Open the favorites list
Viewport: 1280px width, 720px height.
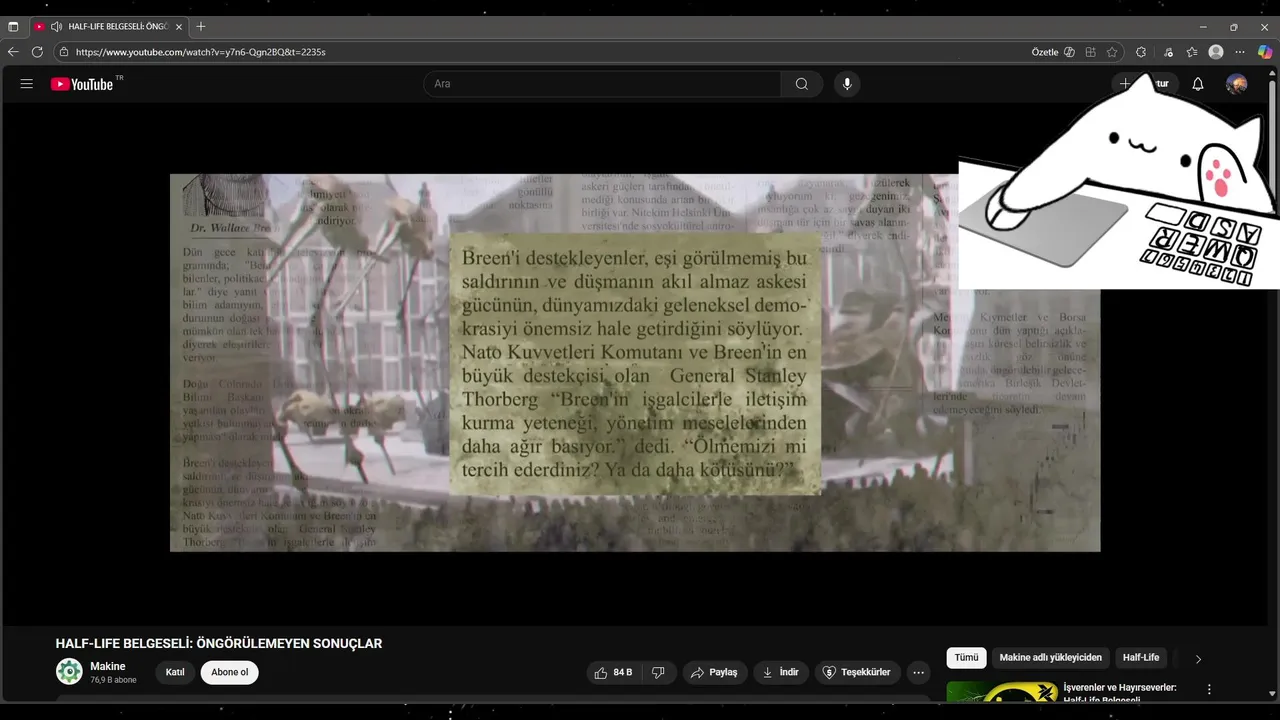coord(1192,52)
